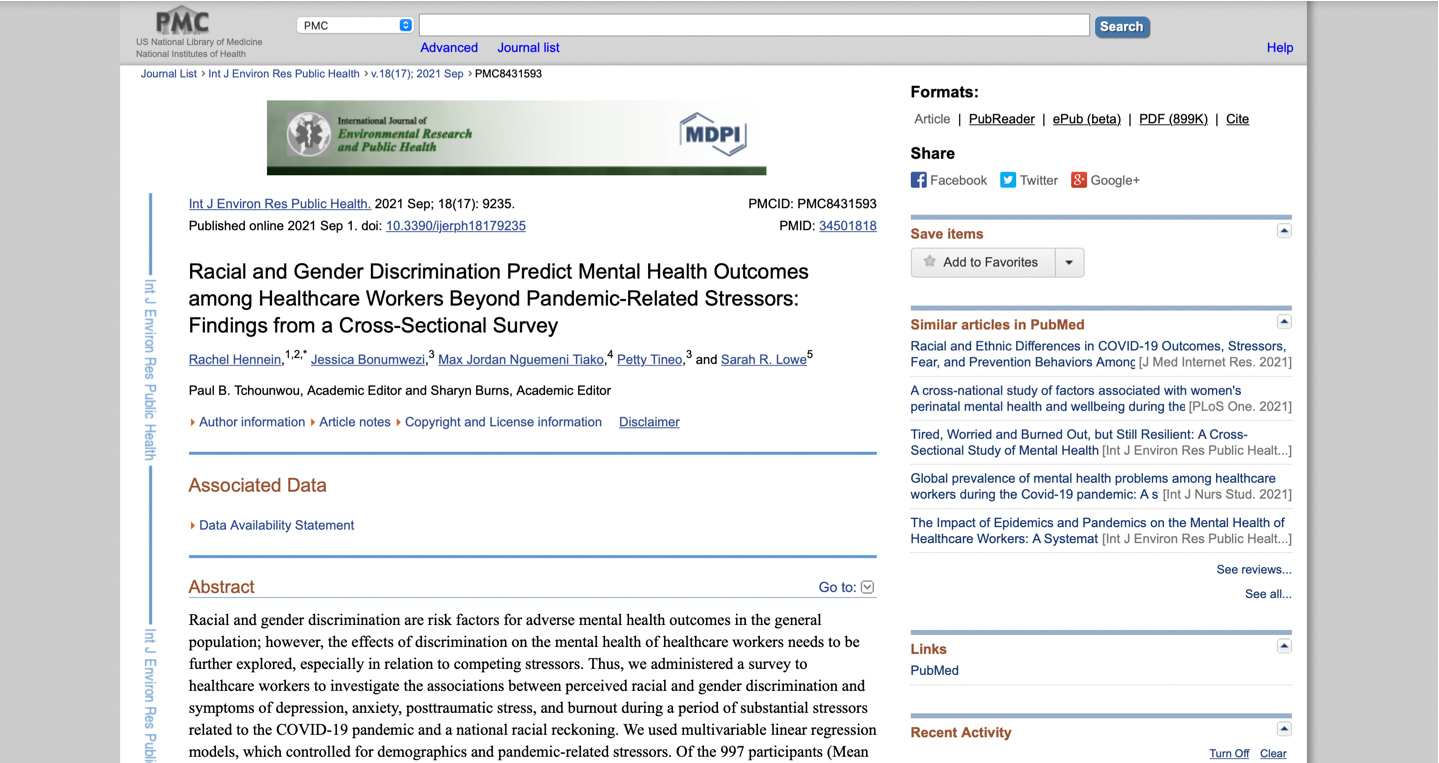Image resolution: width=1439 pixels, height=763 pixels.
Task: Click the Associated Data heading
Action: tap(258, 485)
